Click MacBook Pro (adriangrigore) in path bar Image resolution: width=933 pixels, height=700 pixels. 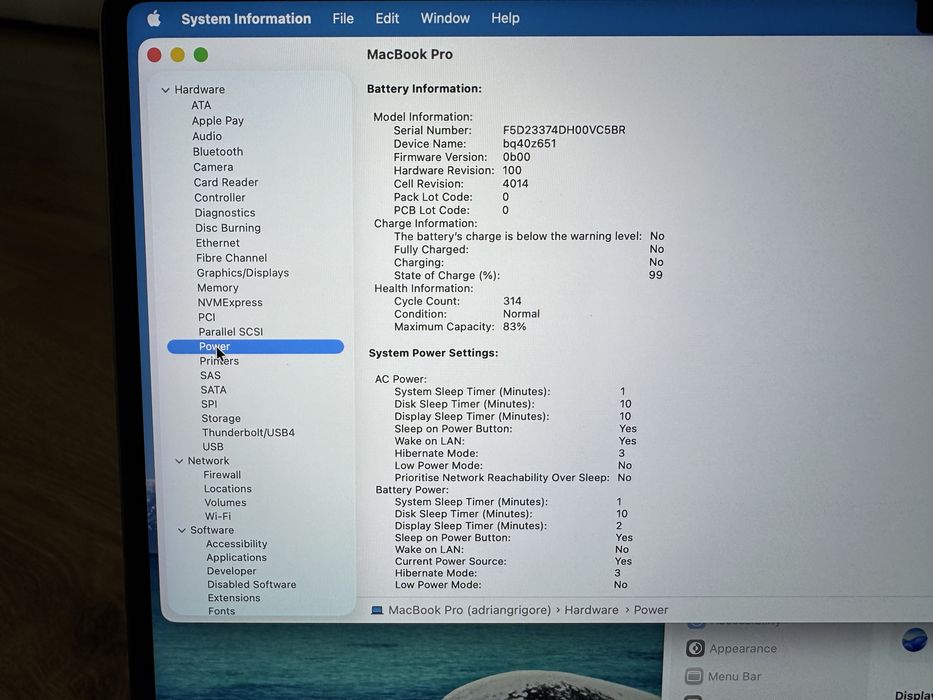click(x=469, y=610)
